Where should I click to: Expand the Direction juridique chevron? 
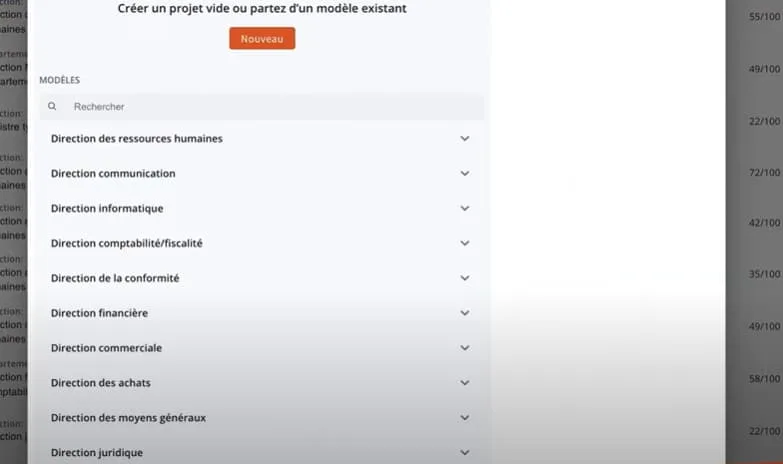(465, 452)
